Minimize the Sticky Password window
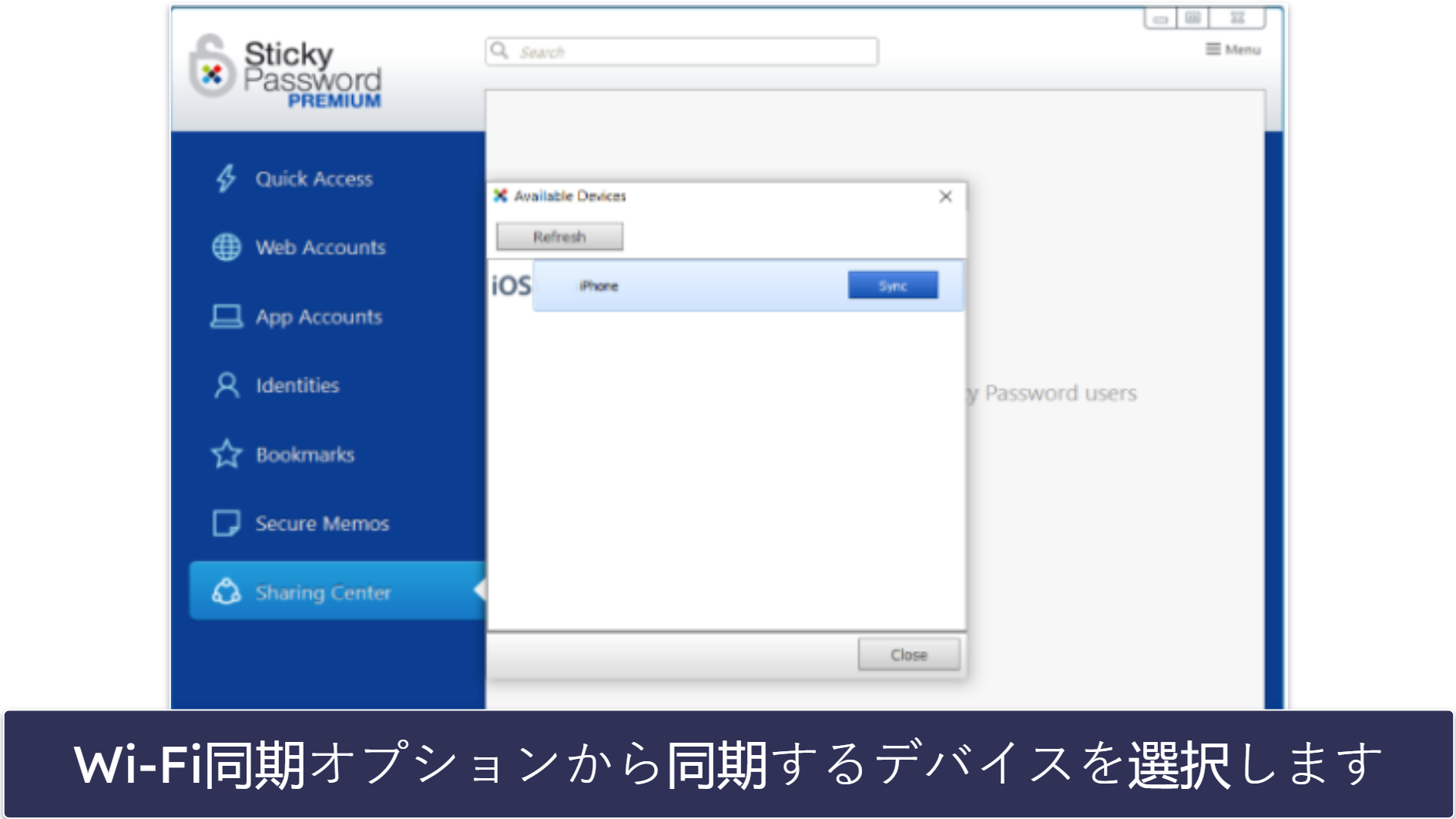This screenshot has height=819, width=1456. (1160, 18)
